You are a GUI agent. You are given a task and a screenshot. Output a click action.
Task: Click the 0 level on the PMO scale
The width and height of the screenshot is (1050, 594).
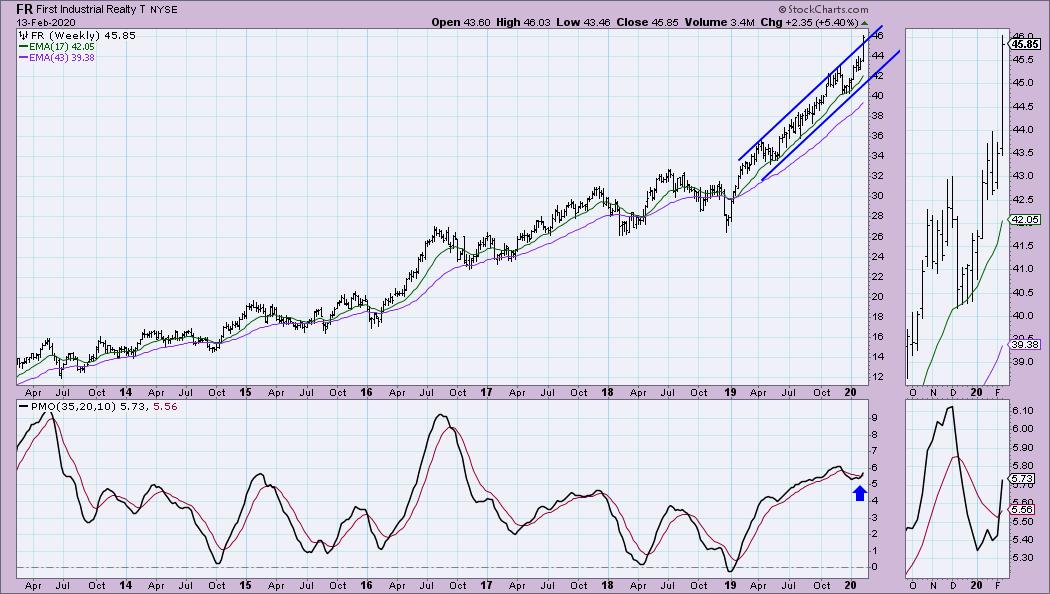point(875,567)
